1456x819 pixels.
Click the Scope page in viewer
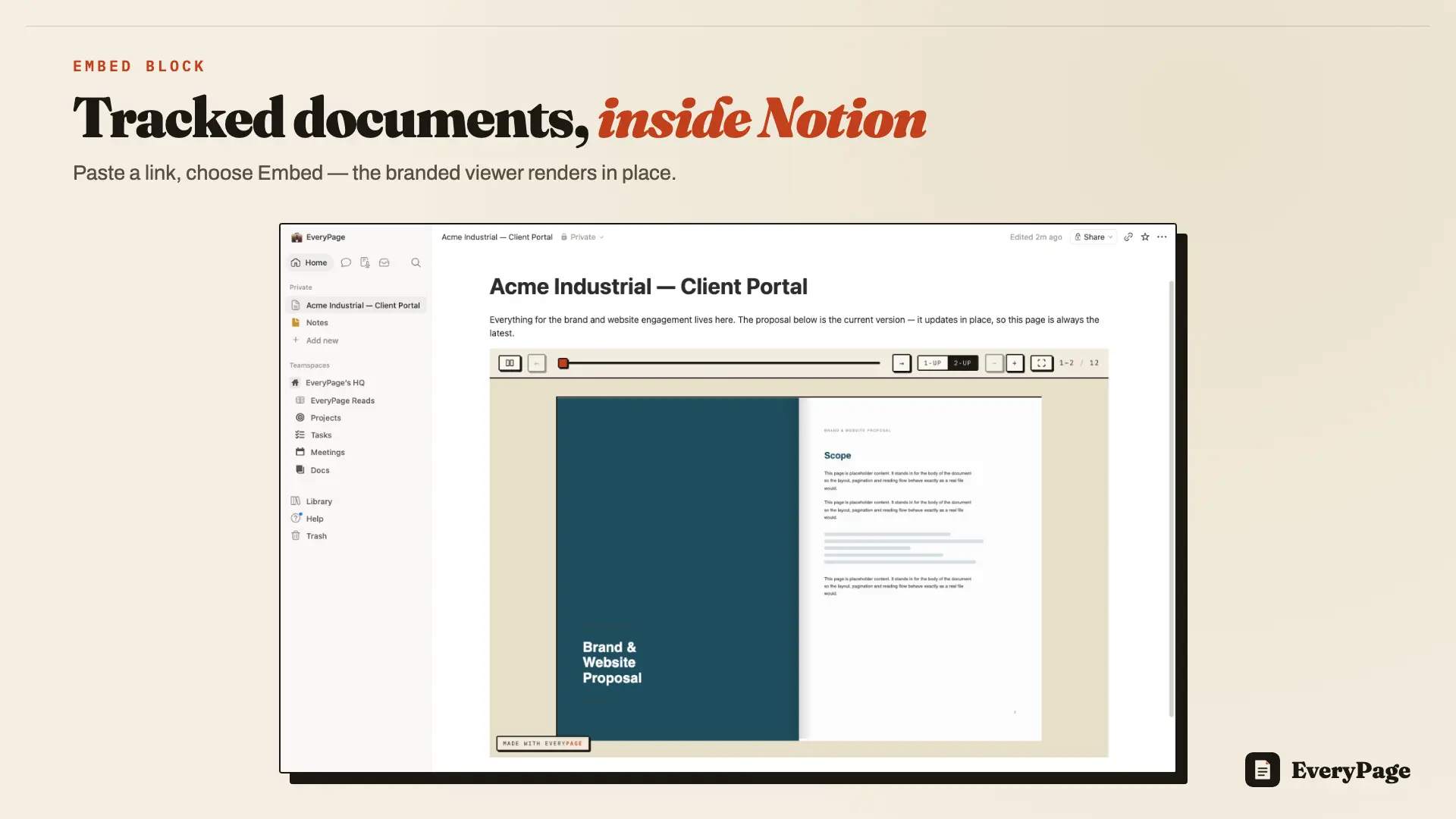pyautogui.click(x=920, y=569)
